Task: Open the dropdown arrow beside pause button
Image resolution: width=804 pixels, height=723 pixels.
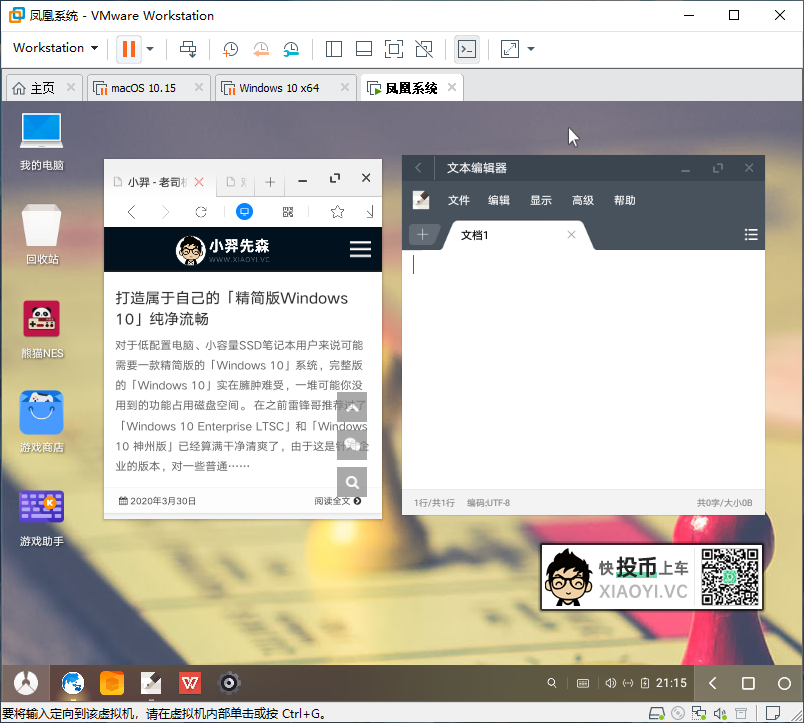Action: click(x=150, y=48)
